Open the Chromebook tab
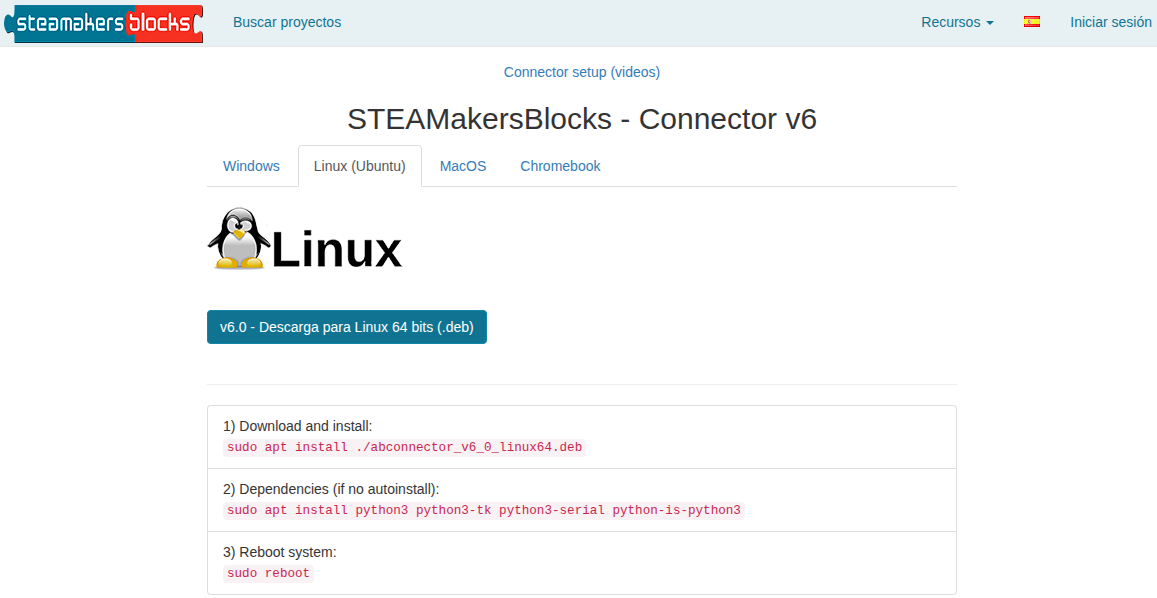This screenshot has height=598, width=1157. click(x=560, y=166)
